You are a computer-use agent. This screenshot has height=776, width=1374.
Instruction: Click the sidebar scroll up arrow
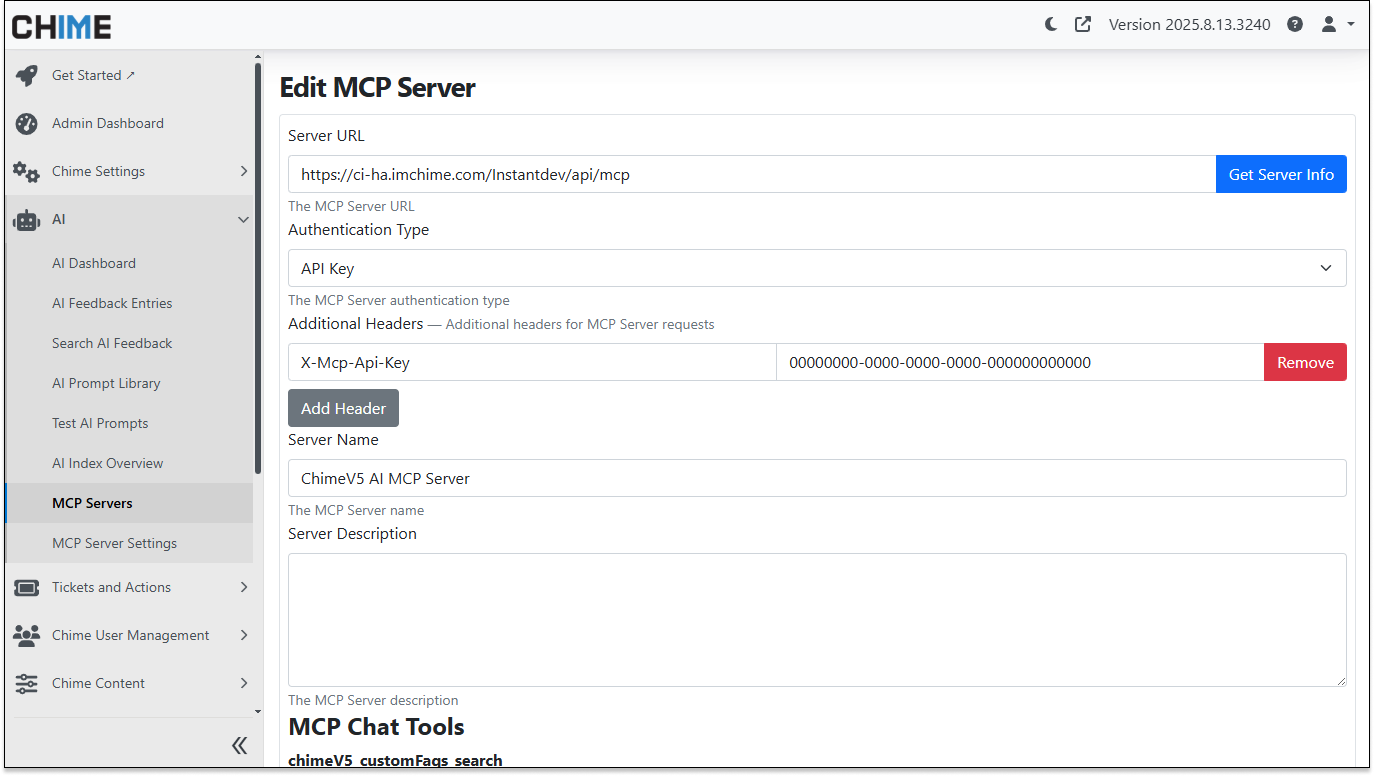(x=258, y=57)
